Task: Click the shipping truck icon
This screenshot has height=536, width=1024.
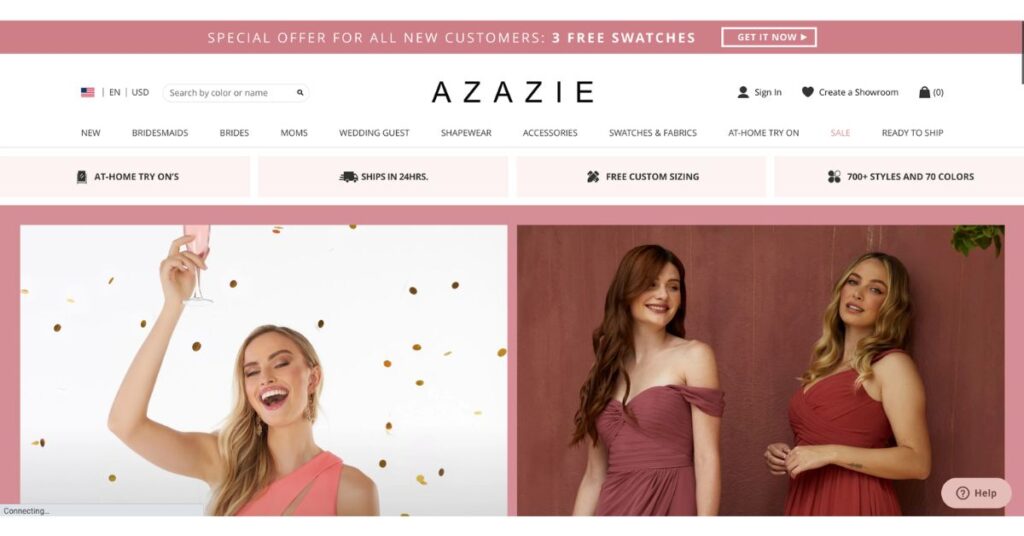Action: pos(348,176)
